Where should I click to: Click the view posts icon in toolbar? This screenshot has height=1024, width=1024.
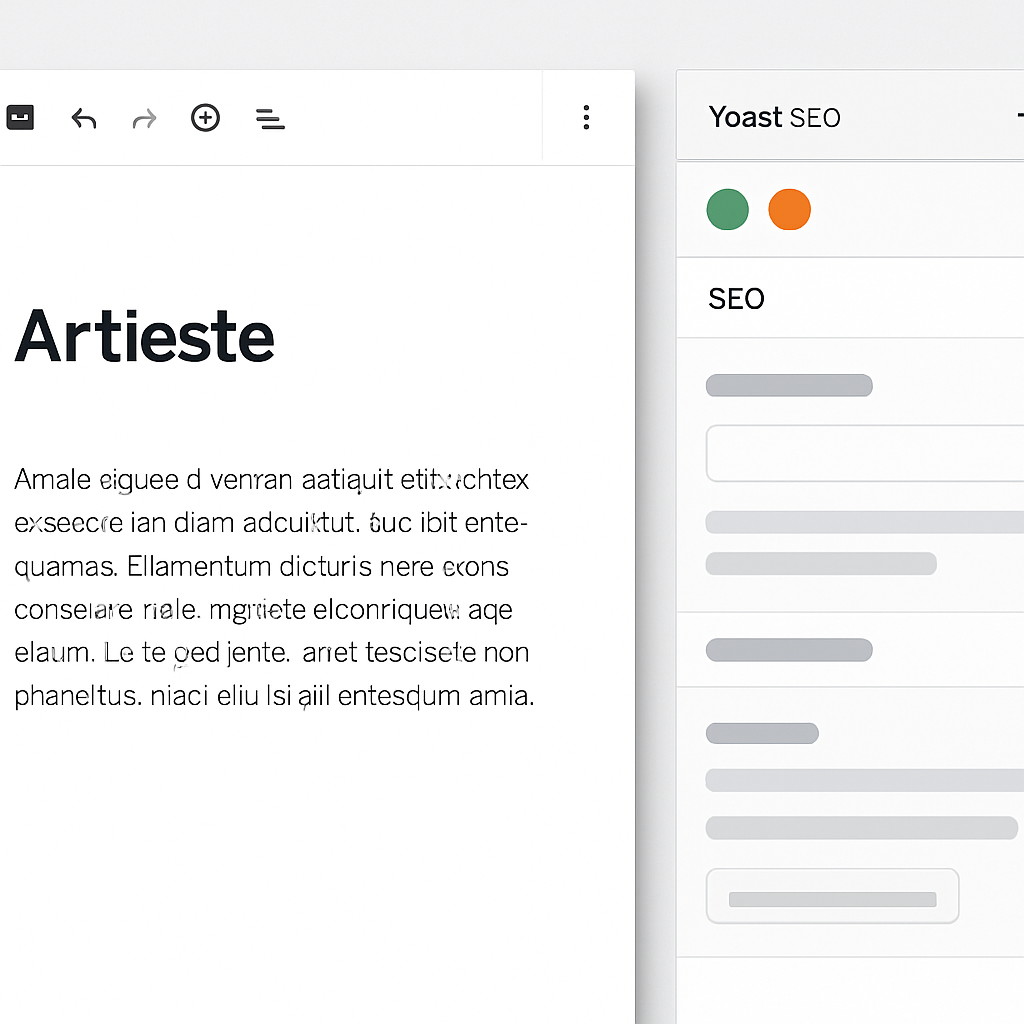tap(20, 118)
